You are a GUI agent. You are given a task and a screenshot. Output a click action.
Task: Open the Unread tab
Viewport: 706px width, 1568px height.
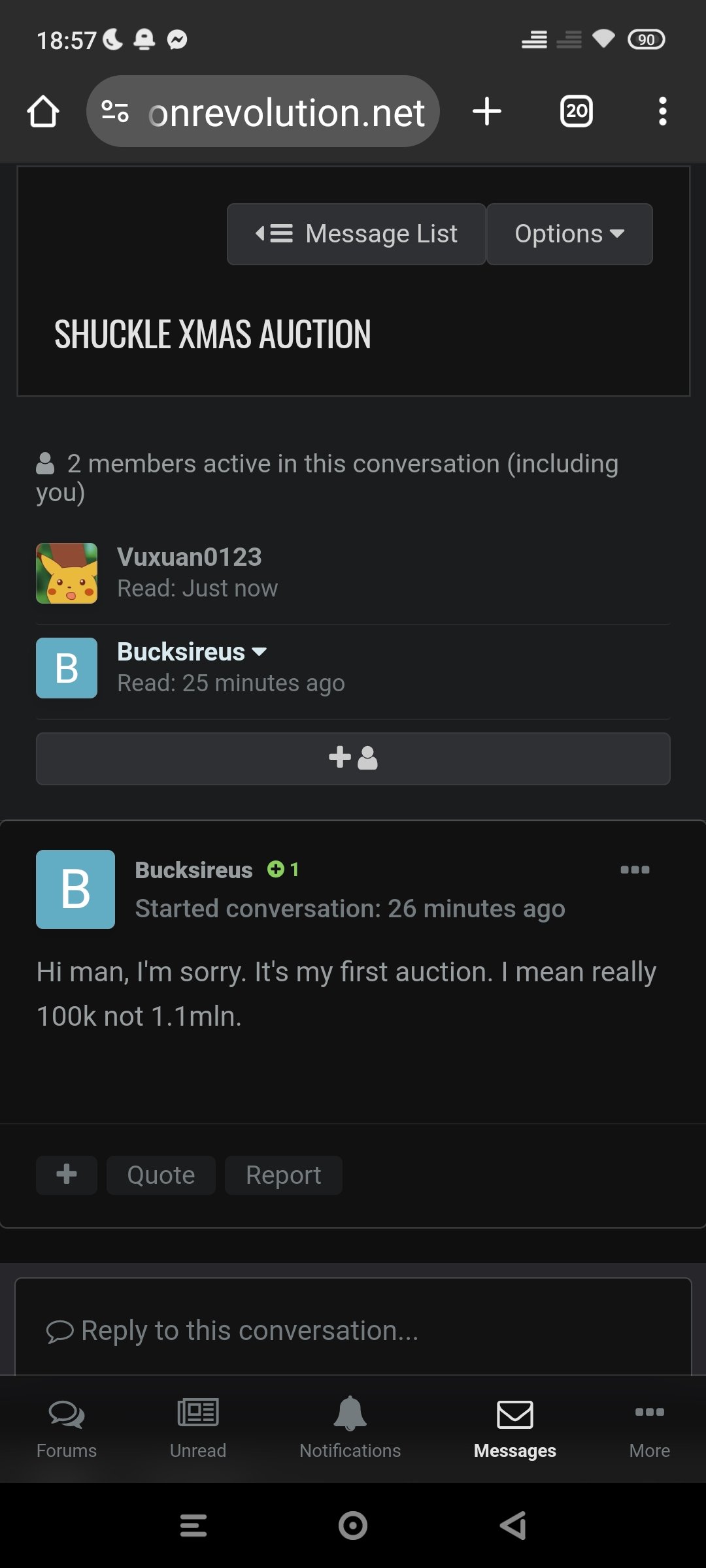[198, 1428]
